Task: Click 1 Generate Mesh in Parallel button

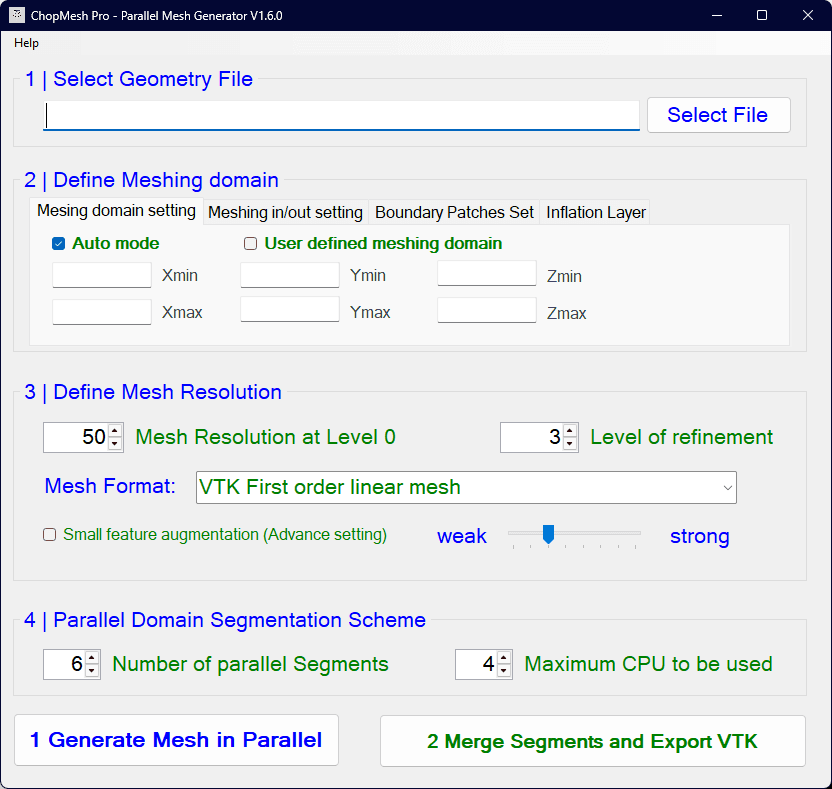Action: [x=176, y=740]
